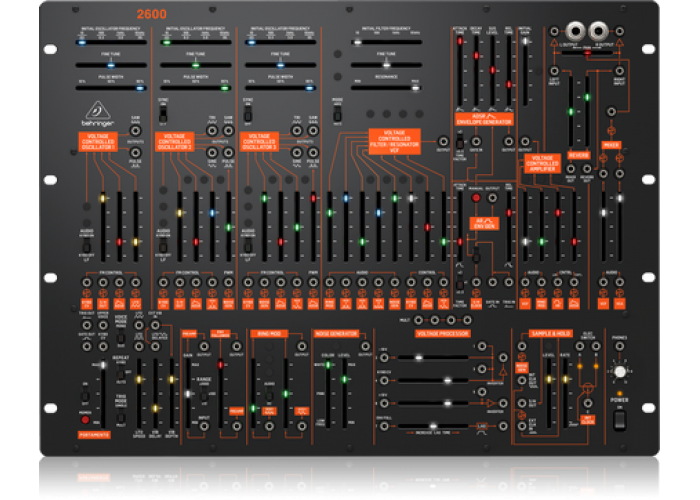Click the ADSR attack time slider handle
The image size is (700, 500).
(460, 41)
